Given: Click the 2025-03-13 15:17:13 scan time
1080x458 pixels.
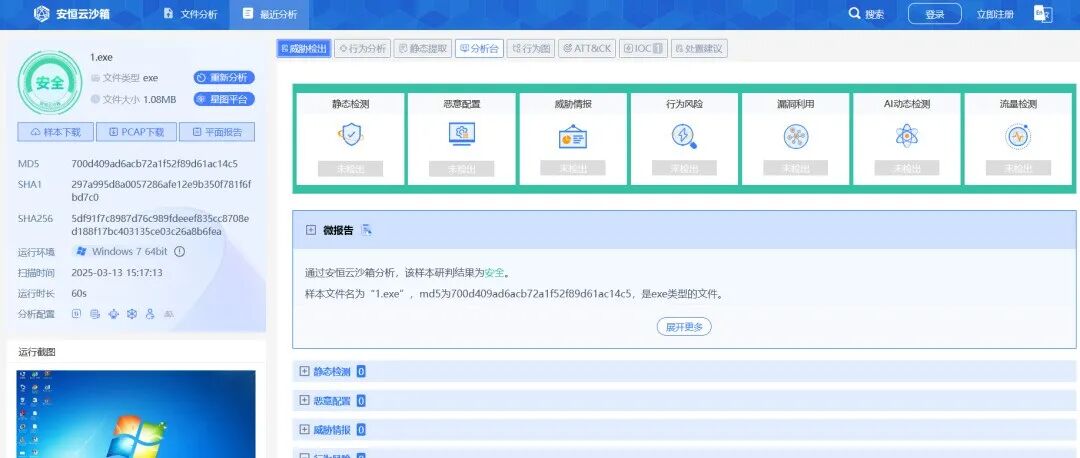Looking at the screenshot, I should click(x=117, y=273).
